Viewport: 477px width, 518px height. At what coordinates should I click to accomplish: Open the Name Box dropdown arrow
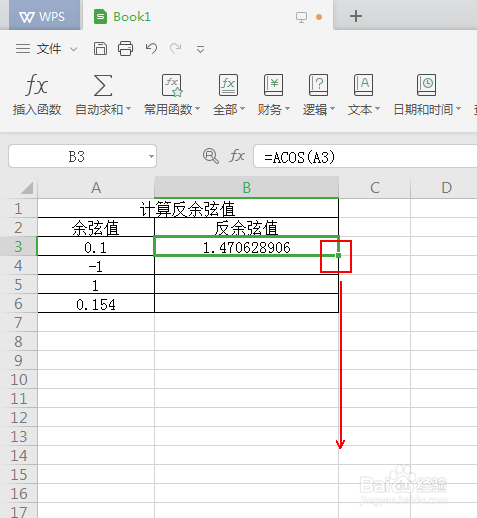[151, 156]
